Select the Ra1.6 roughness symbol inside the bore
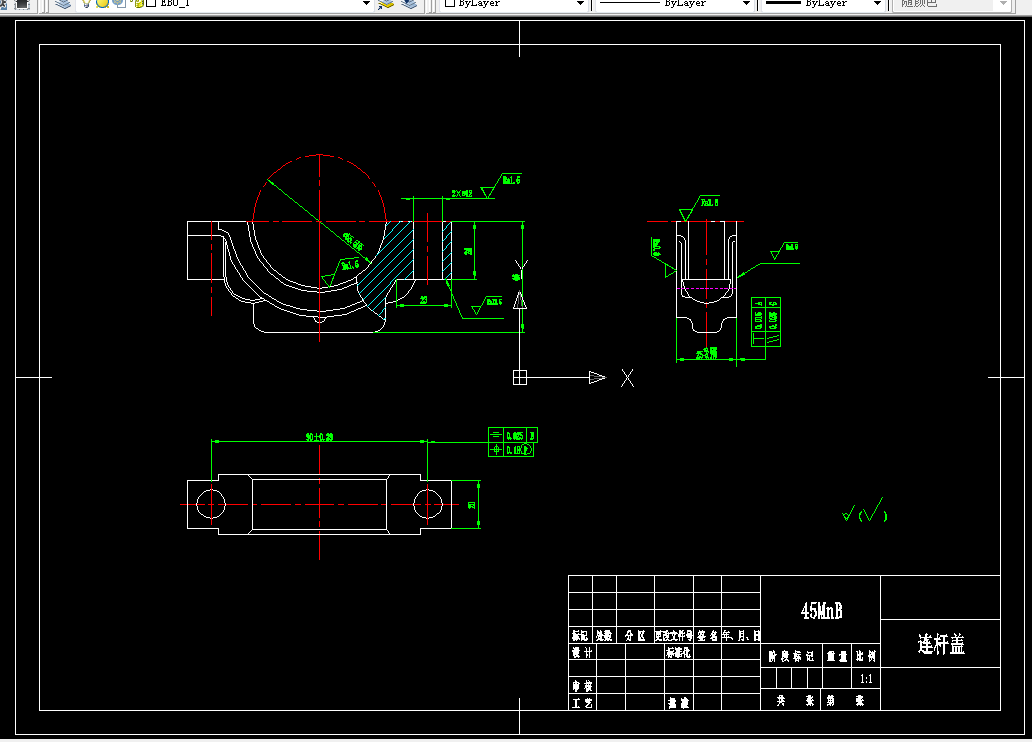1032x742 pixels. click(x=341, y=272)
